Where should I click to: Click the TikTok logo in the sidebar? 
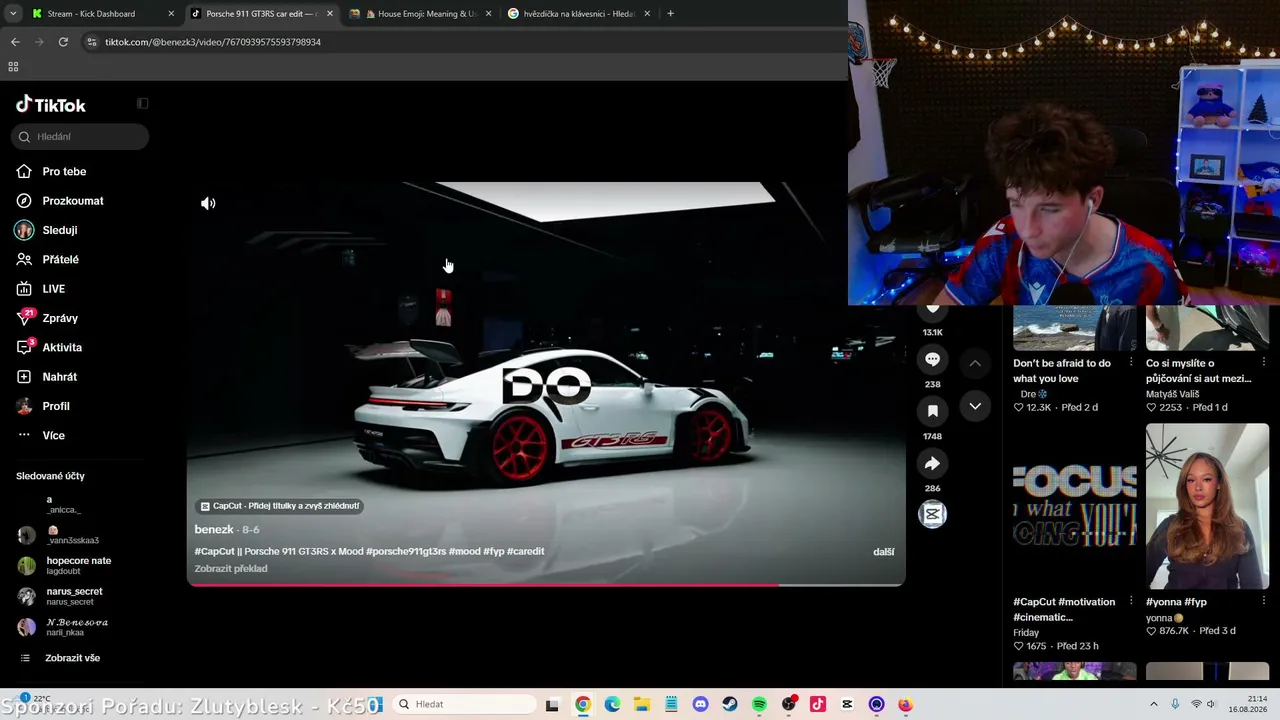pos(51,105)
